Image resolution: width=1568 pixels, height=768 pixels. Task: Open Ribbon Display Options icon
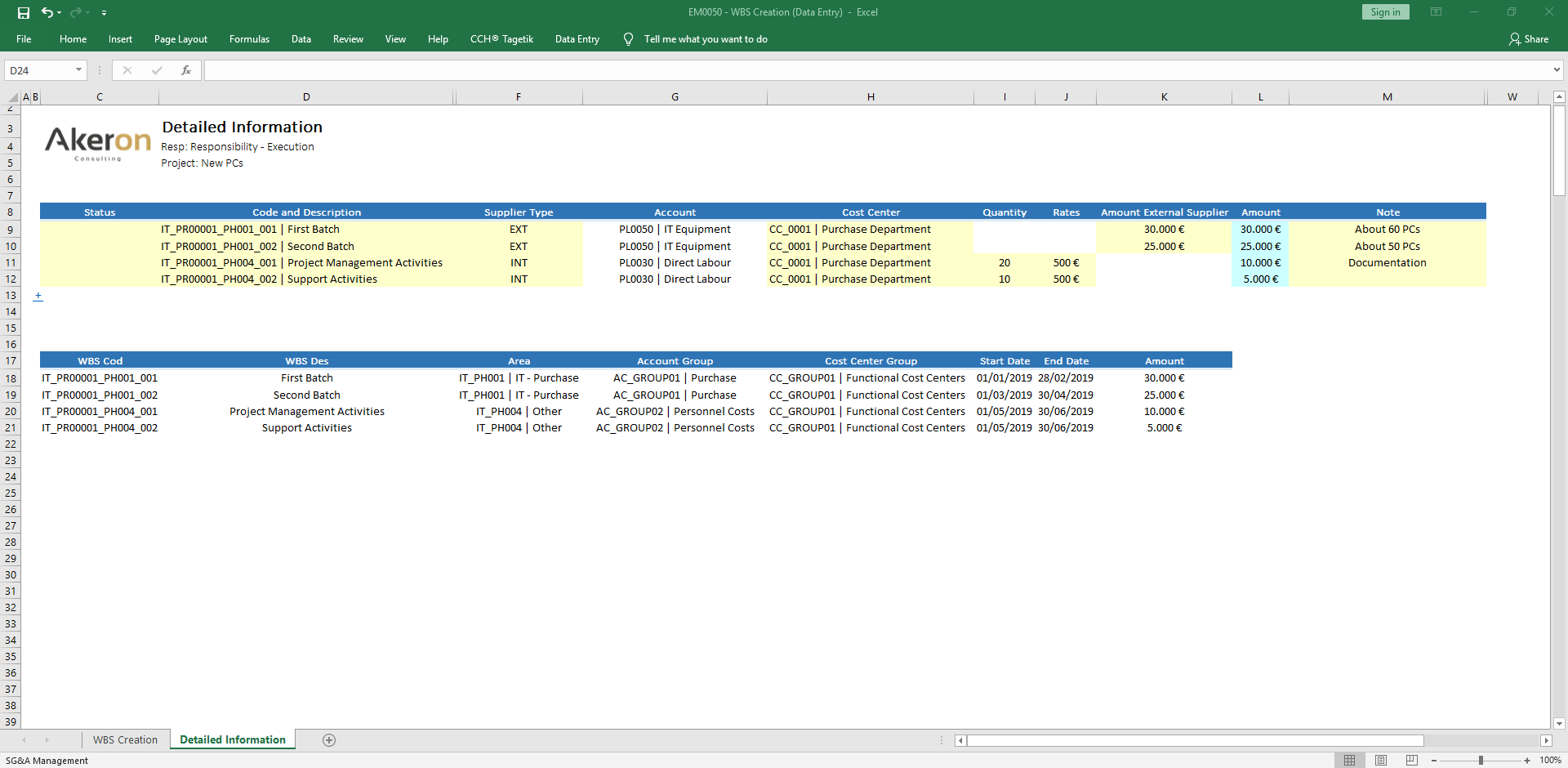pos(1436,12)
